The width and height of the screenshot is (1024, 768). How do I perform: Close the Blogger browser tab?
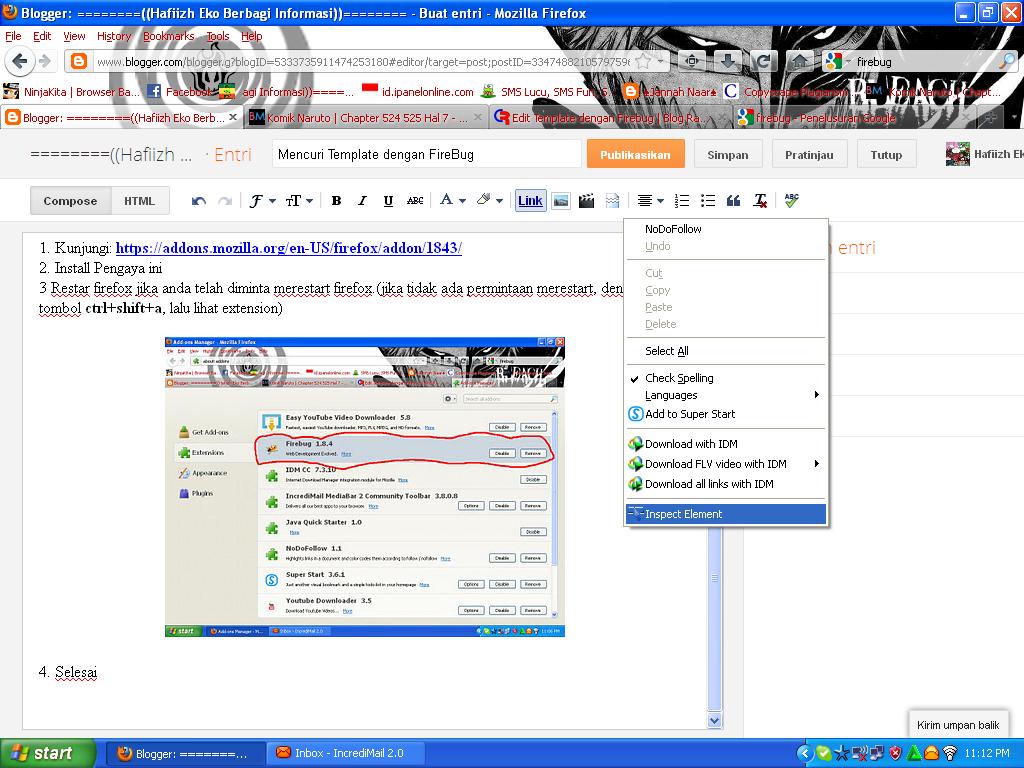tap(233, 117)
